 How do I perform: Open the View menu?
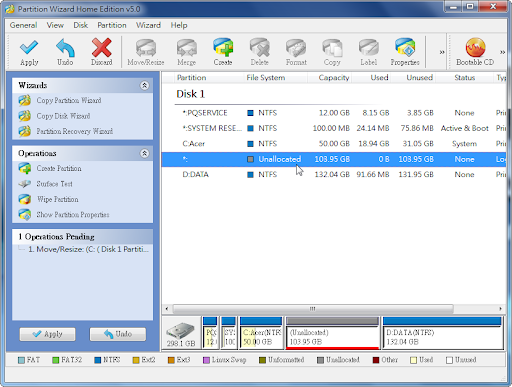(x=55, y=25)
